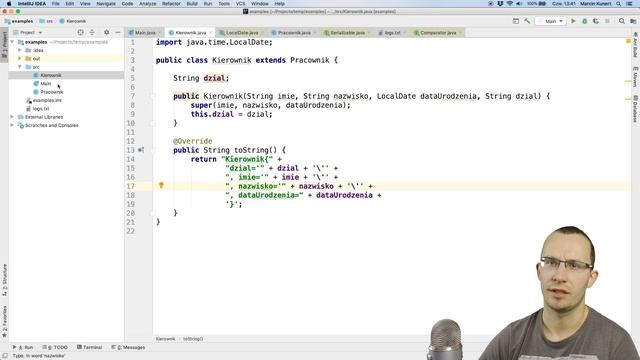Select Main class in project tree
This screenshot has width=640, height=360.
tap(46, 84)
